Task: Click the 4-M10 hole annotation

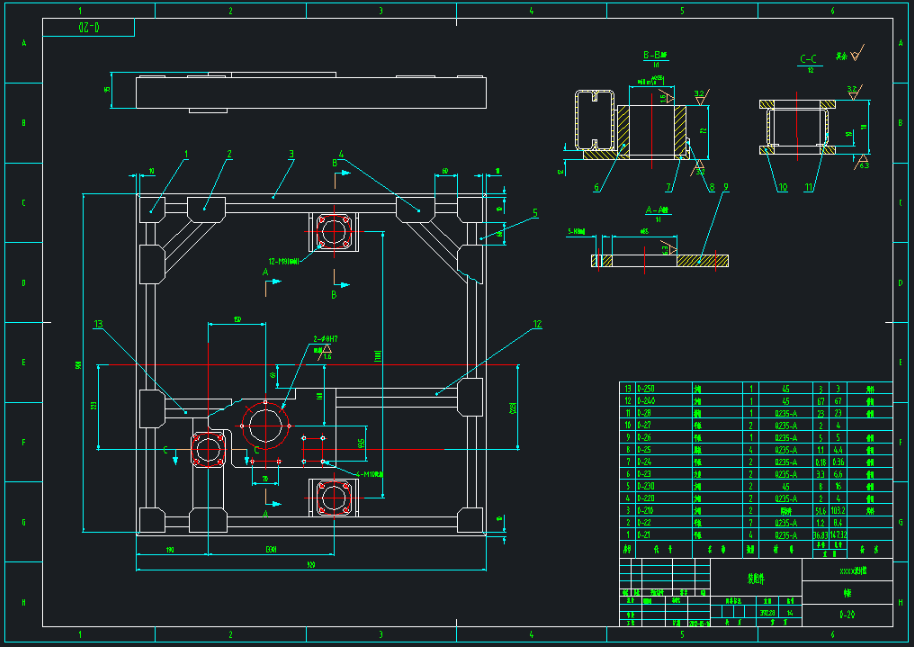Action: pyautogui.click(x=370, y=474)
